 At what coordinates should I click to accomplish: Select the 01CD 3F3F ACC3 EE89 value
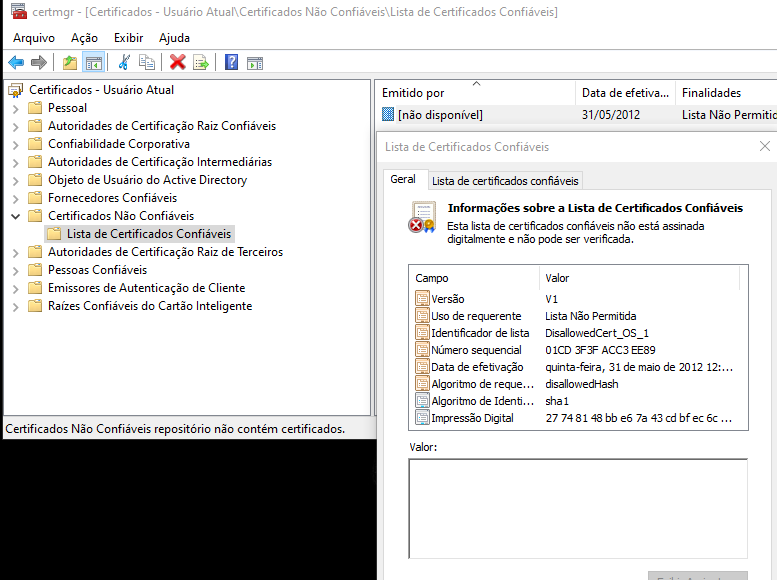tap(600, 350)
